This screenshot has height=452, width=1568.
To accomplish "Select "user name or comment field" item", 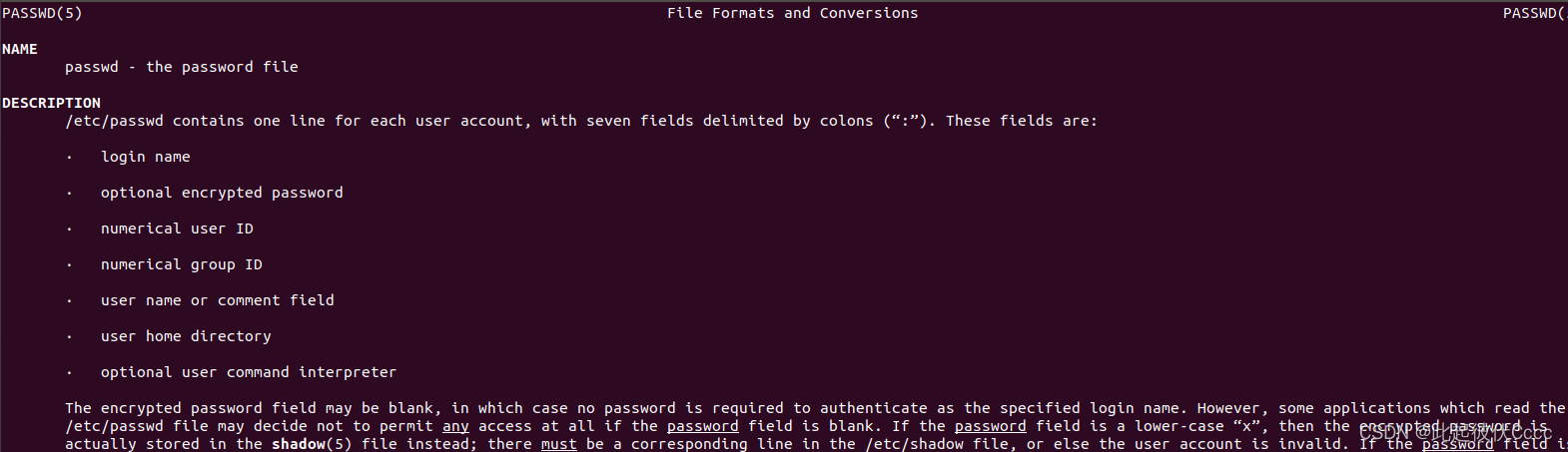I will [x=217, y=300].
